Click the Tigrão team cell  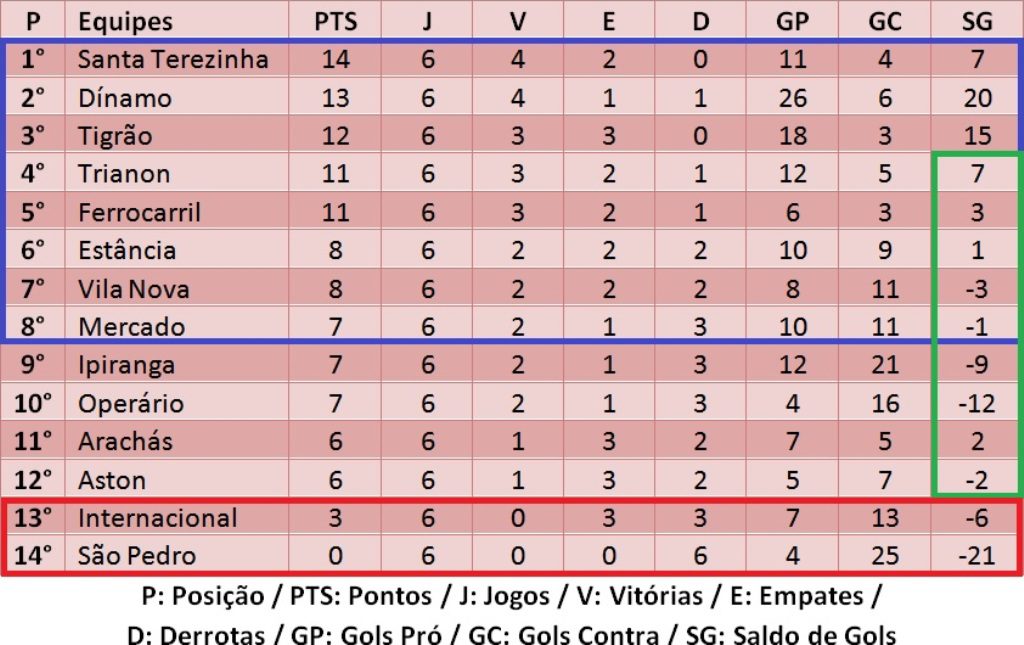pyautogui.click(x=115, y=136)
